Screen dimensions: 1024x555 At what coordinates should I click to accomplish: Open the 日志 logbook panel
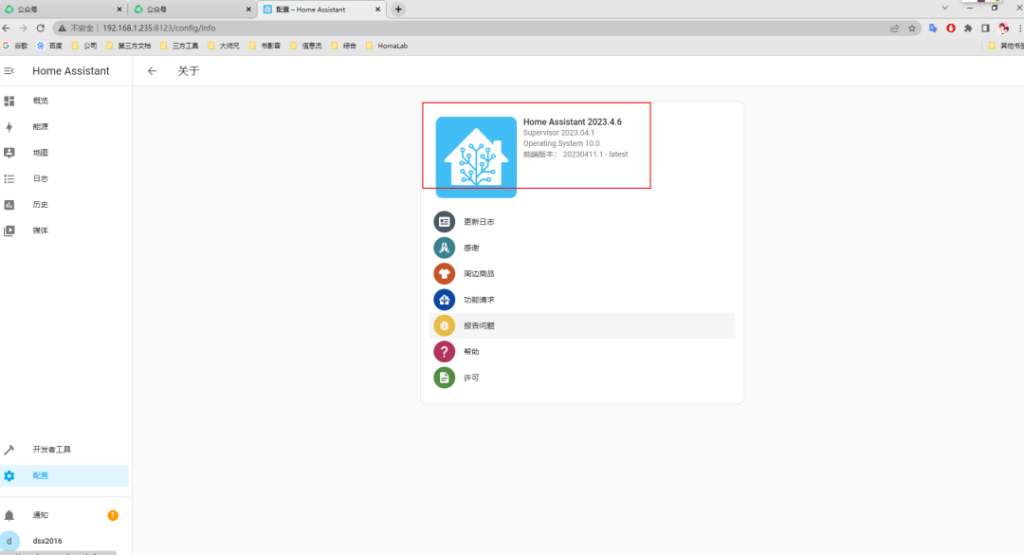coord(64,178)
